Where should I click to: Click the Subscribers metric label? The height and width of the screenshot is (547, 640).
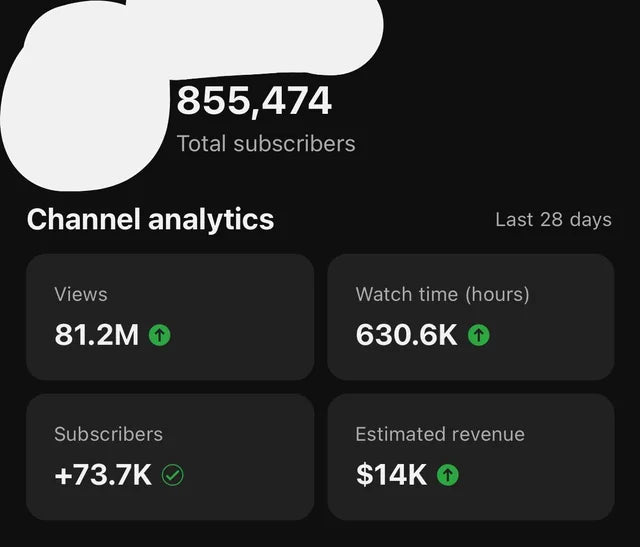108,434
